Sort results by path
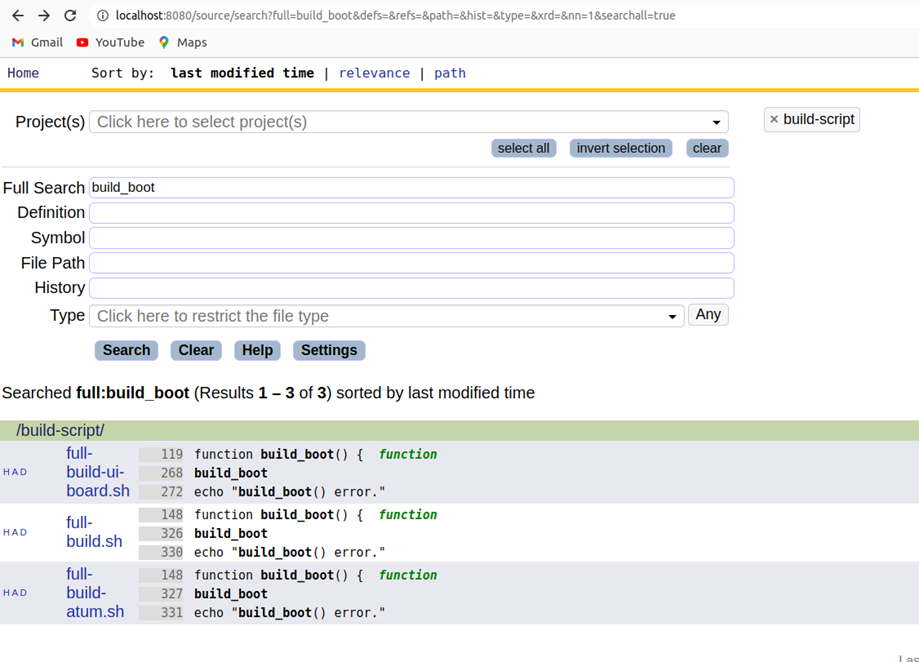Viewport: 919px width, 662px height. (450, 73)
